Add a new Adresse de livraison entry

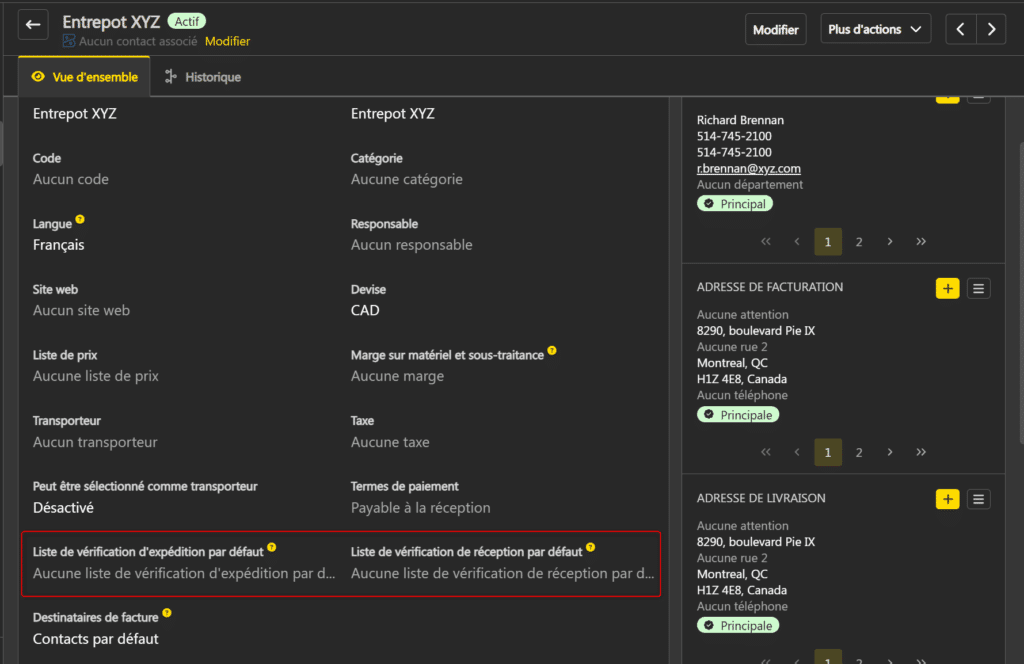[x=947, y=499]
